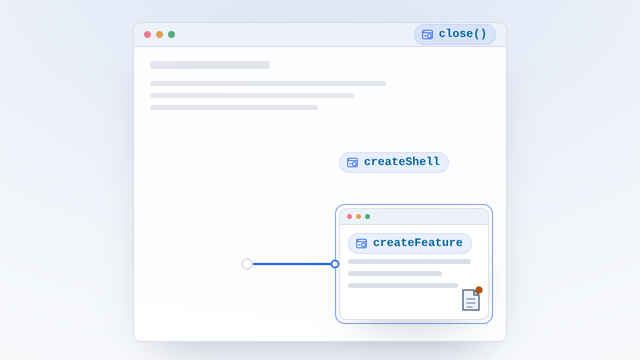Open the document icon with orange badge
The width and height of the screenshot is (640, 360).
coord(471,300)
